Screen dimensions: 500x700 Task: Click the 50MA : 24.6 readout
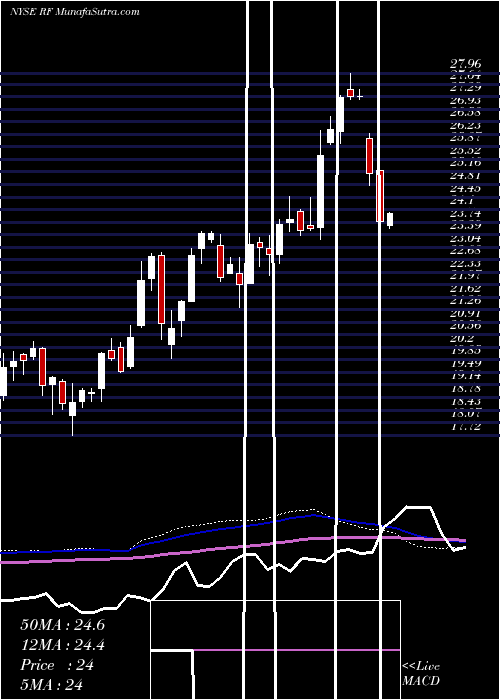62,625
